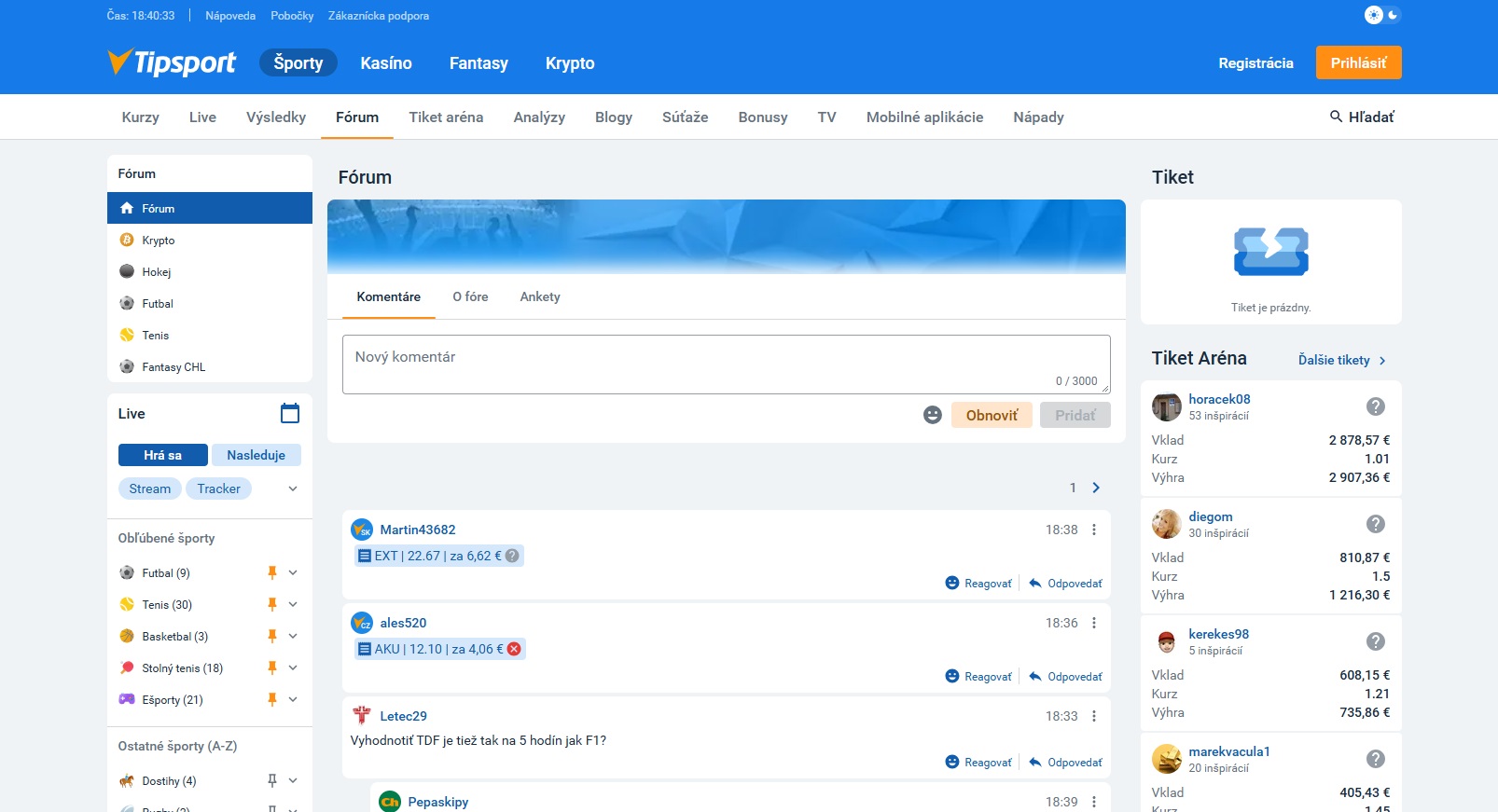Open the Kasíno section
The height and width of the screenshot is (812, 1498).
pyautogui.click(x=386, y=62)
